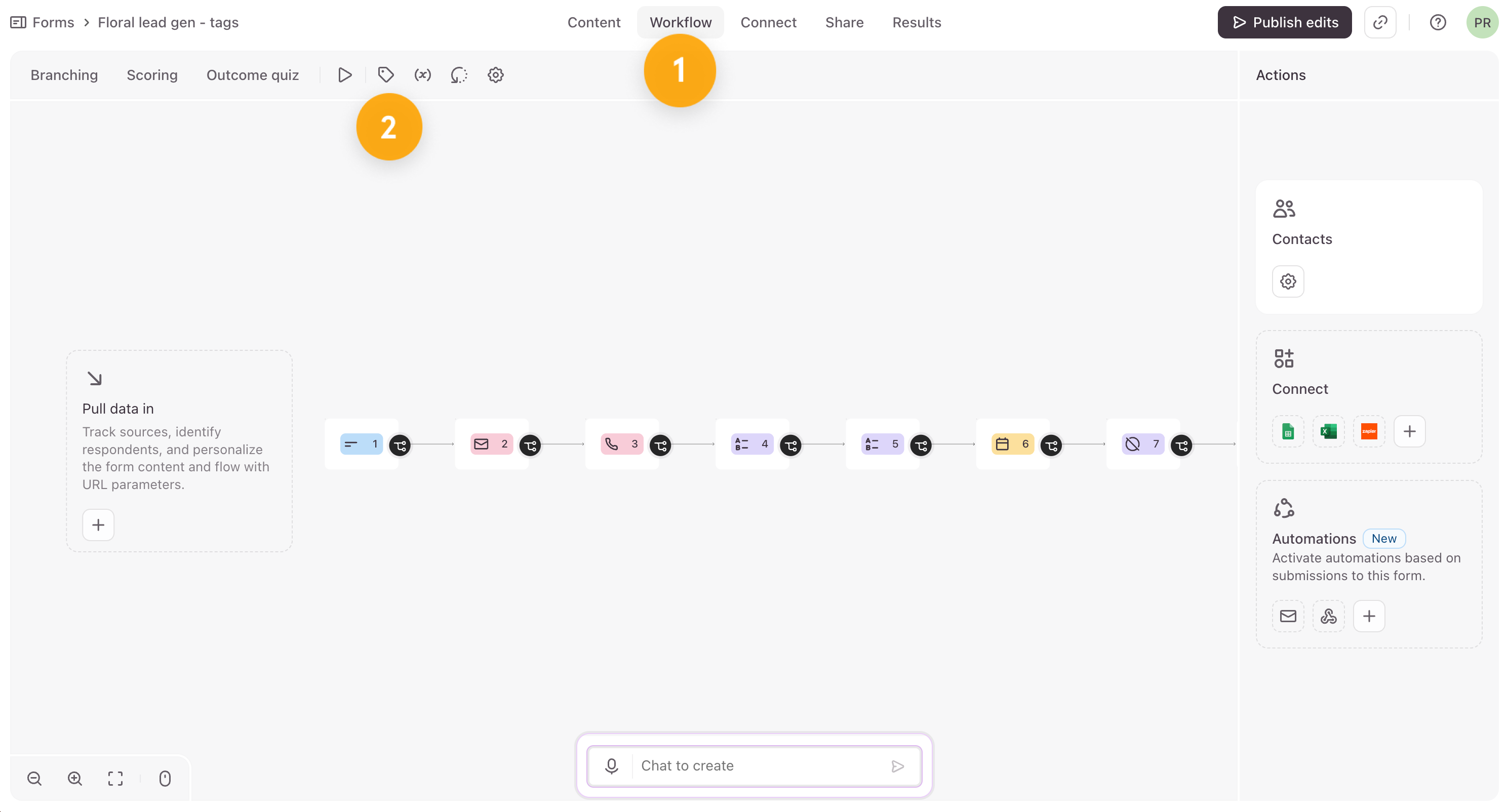
Task: Click the Publish edits button
Action: tap(1284, 22)
